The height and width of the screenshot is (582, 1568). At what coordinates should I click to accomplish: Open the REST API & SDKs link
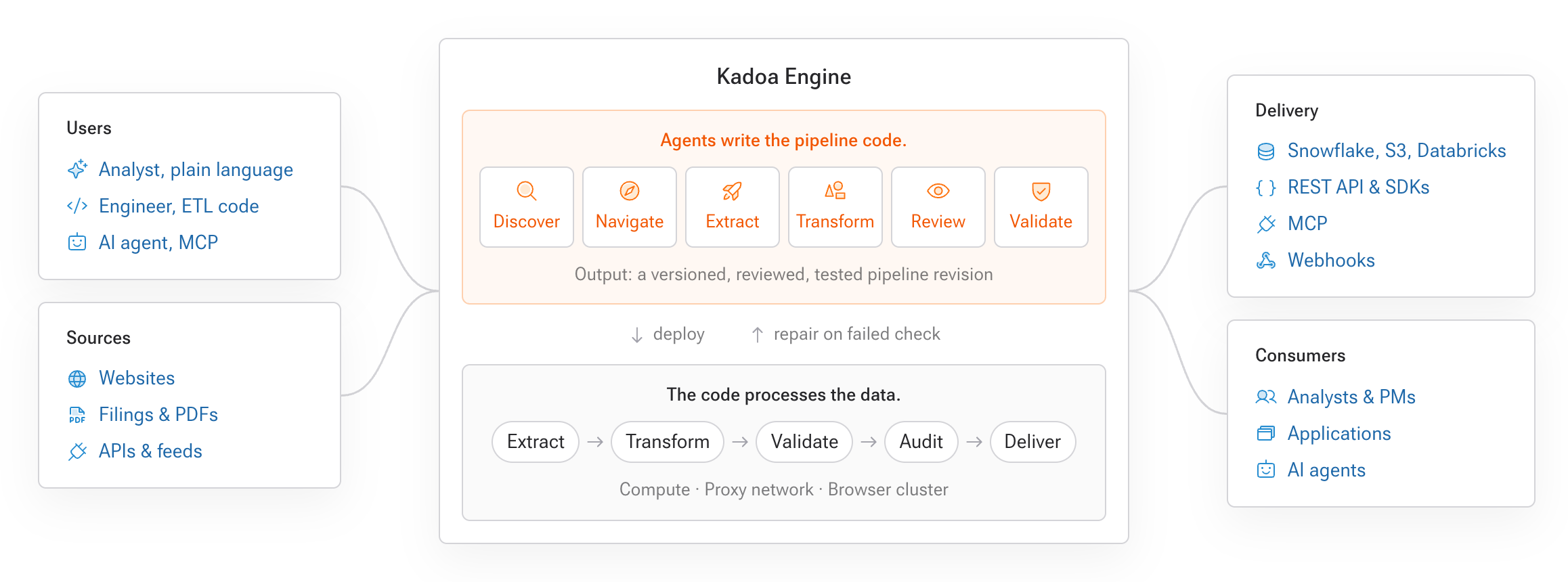(1358, 187)
